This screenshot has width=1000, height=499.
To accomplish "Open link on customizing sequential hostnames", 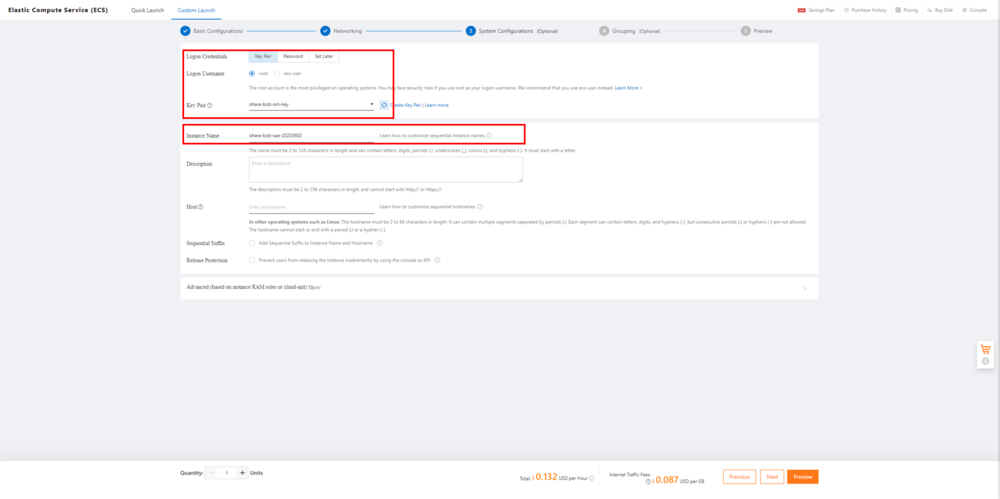I will coord(427,207).
